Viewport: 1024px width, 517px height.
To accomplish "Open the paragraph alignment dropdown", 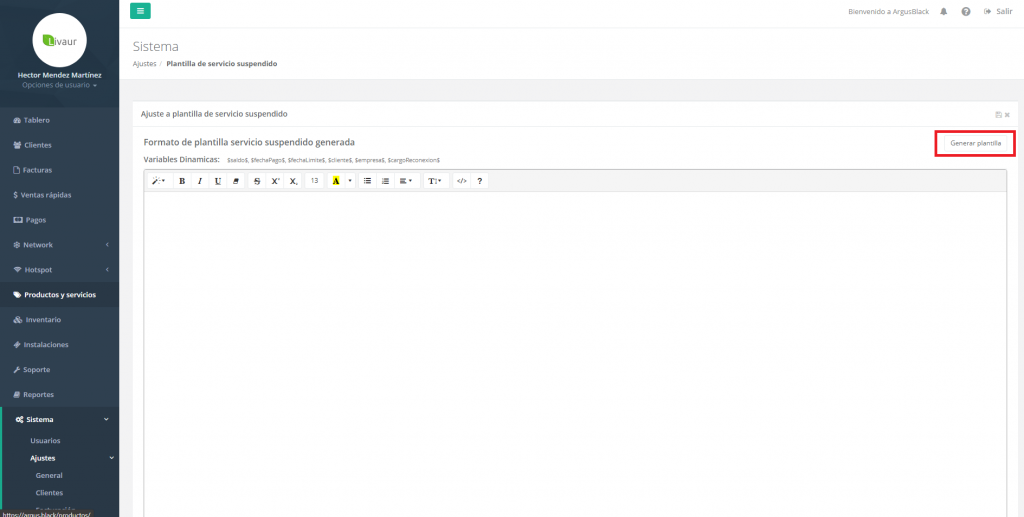I will tap(405, 181).
